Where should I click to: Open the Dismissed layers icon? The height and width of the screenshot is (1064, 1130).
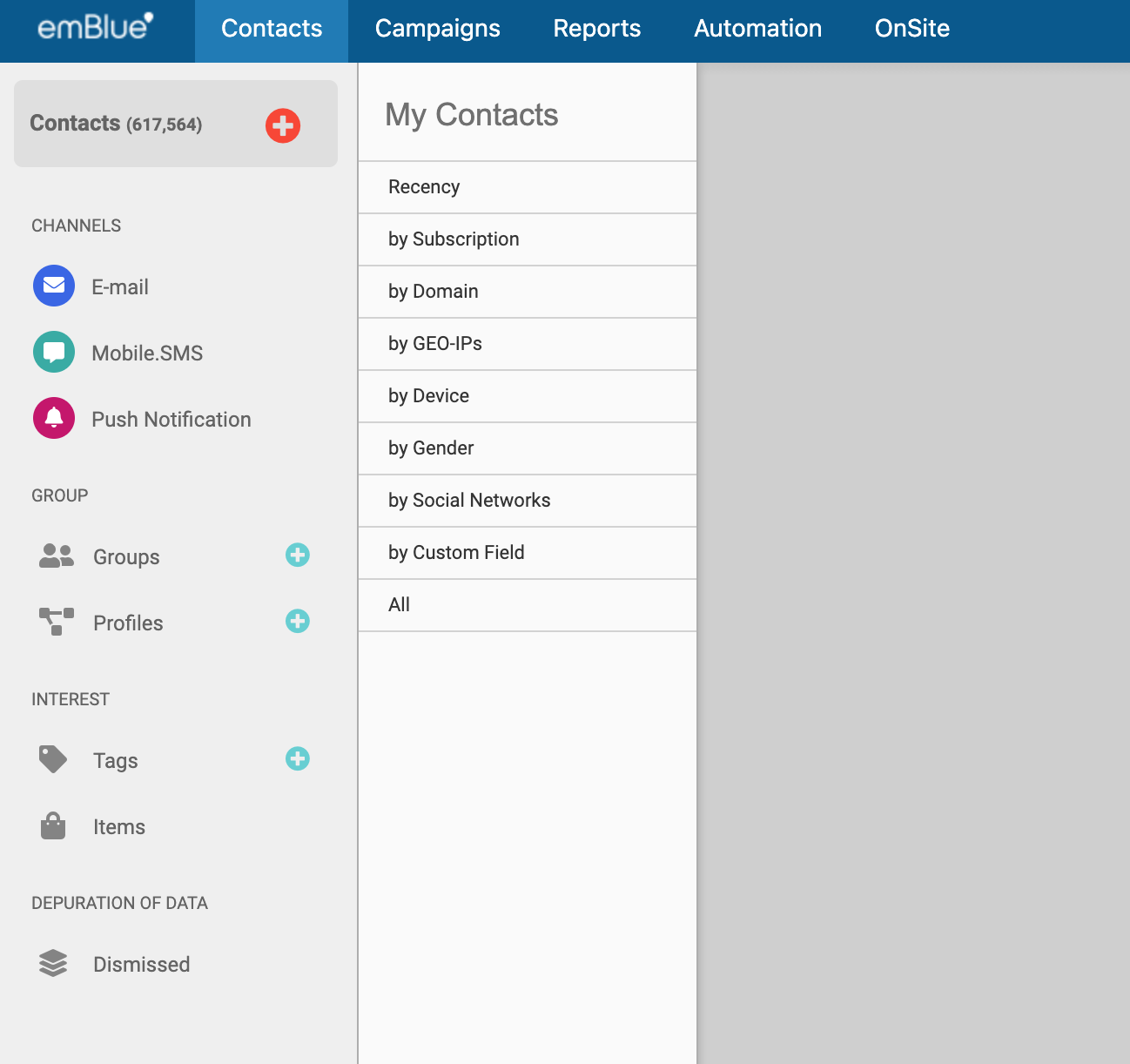tap(53, 963)
